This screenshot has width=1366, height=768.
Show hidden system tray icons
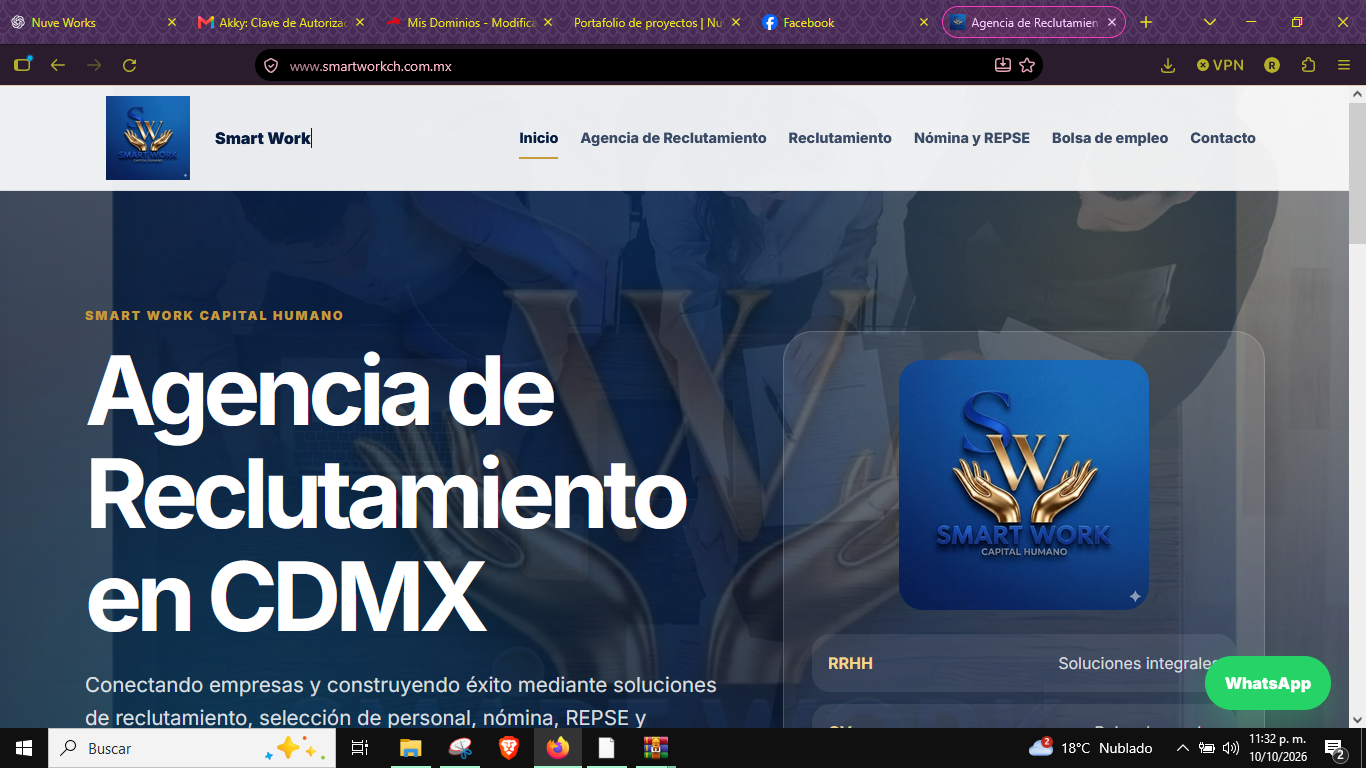tap(1183, 748)
